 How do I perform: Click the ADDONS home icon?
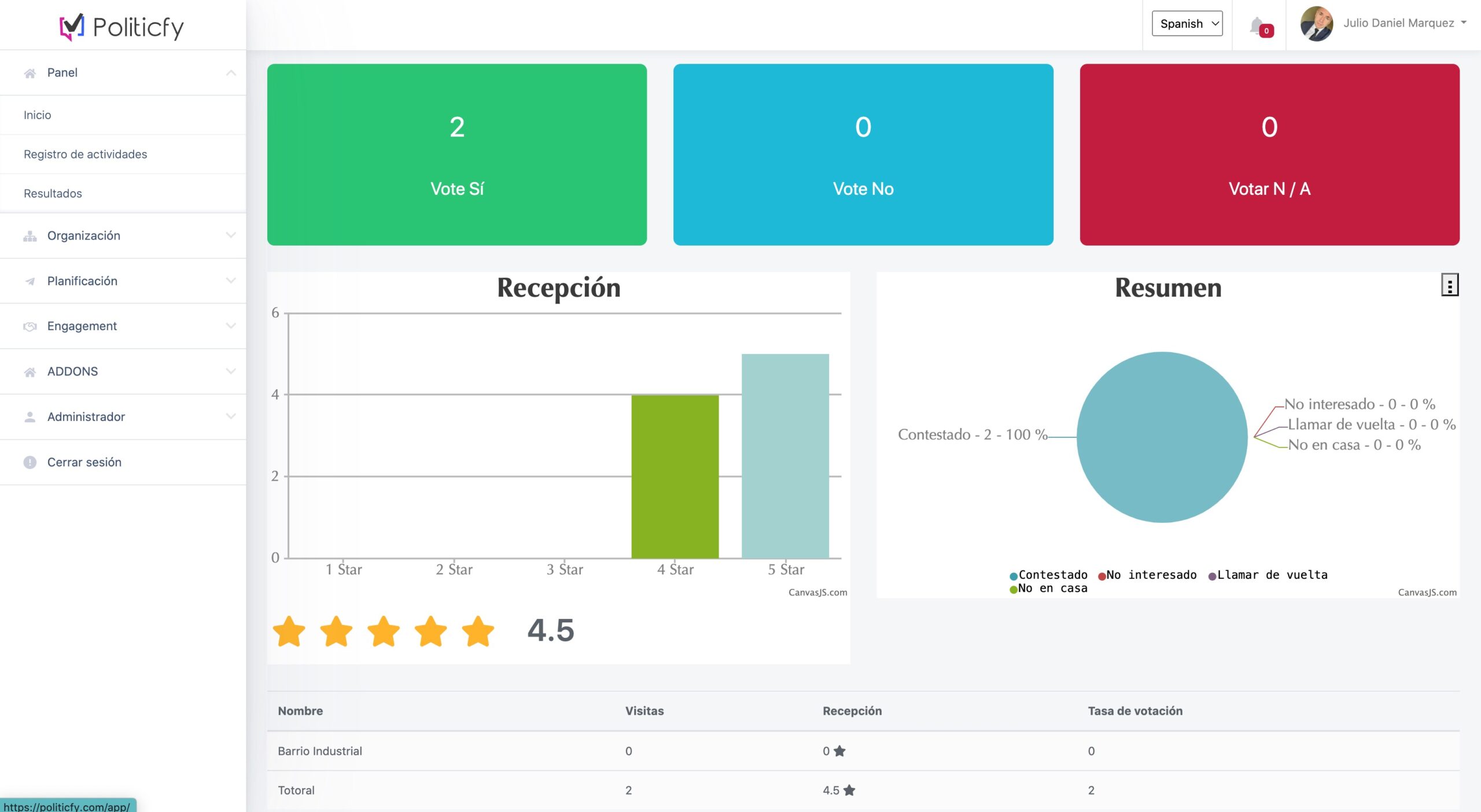pyautogui.click(x=30, y=372)
